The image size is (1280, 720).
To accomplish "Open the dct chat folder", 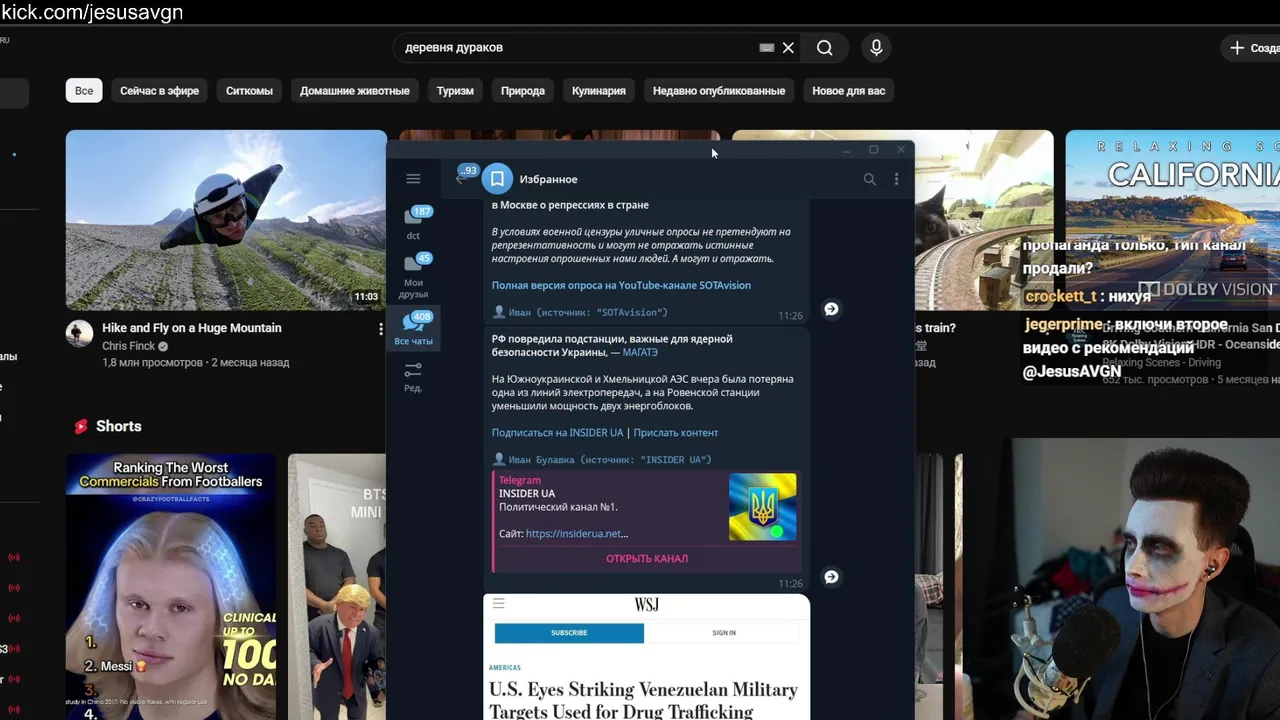I will [414, 223].
